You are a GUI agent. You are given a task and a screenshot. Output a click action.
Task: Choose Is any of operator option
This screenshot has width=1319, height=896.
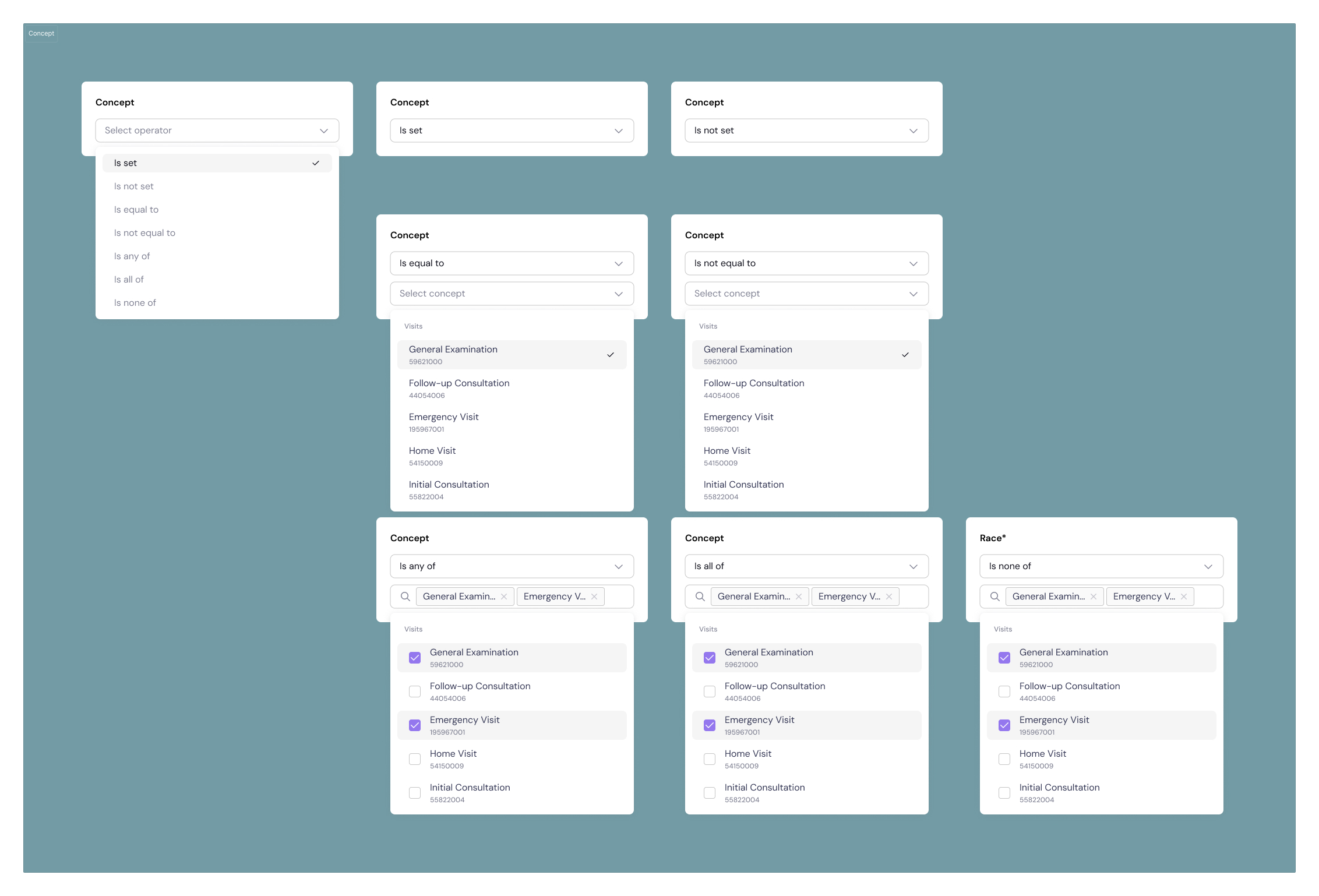pos(132,256)
